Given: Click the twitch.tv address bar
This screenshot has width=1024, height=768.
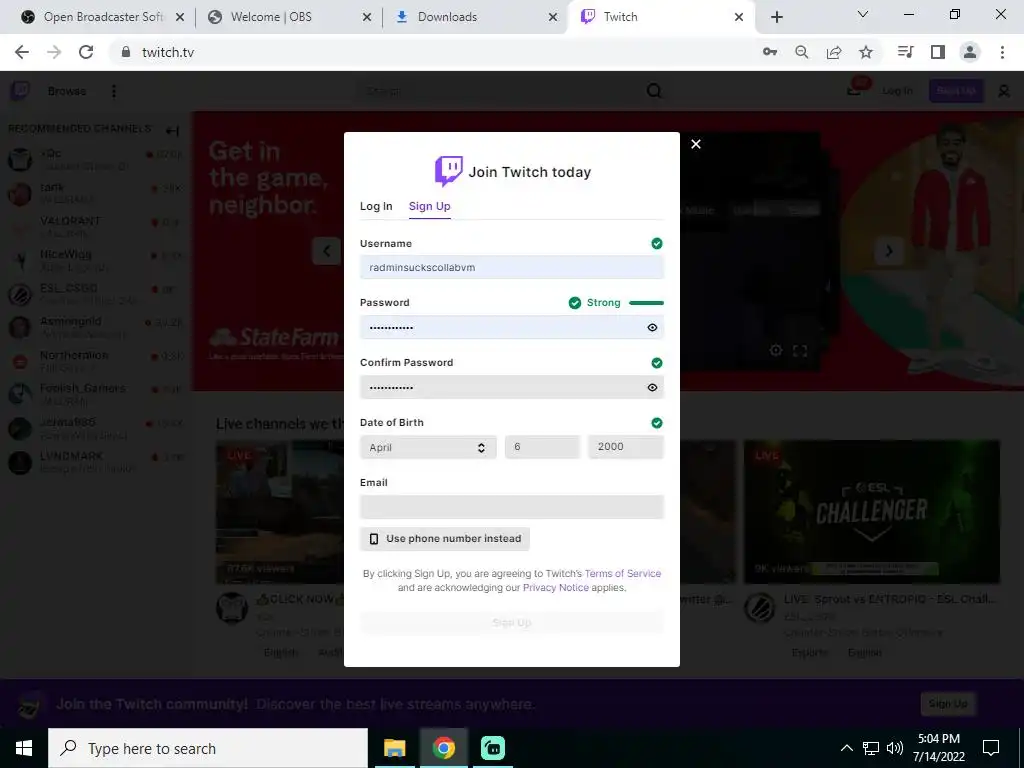Looking at the screenshot, I should 431,52.
